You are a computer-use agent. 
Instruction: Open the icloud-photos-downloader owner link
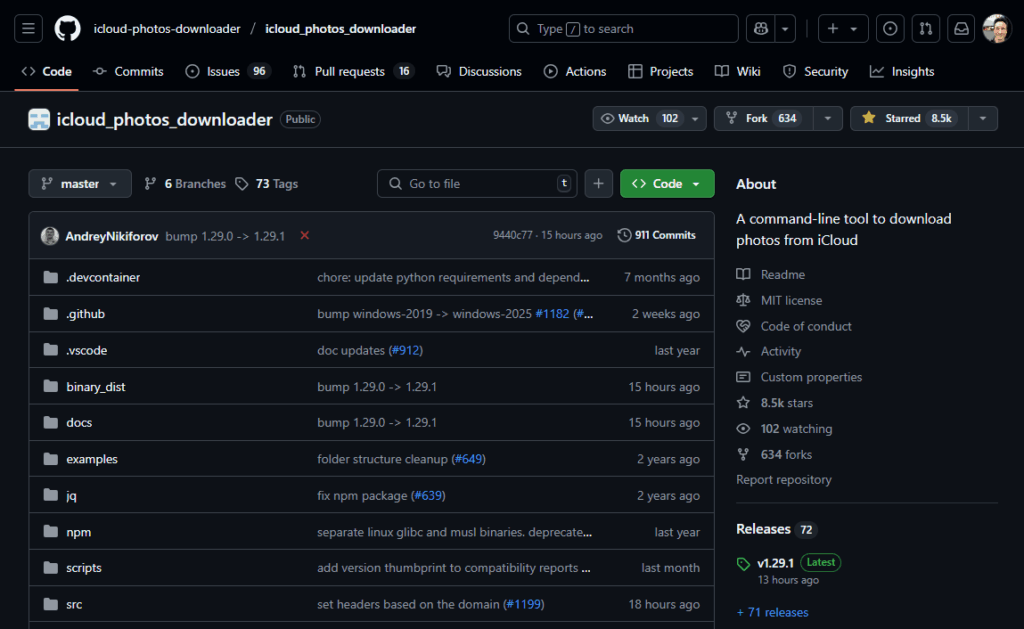tap(167, 29)
